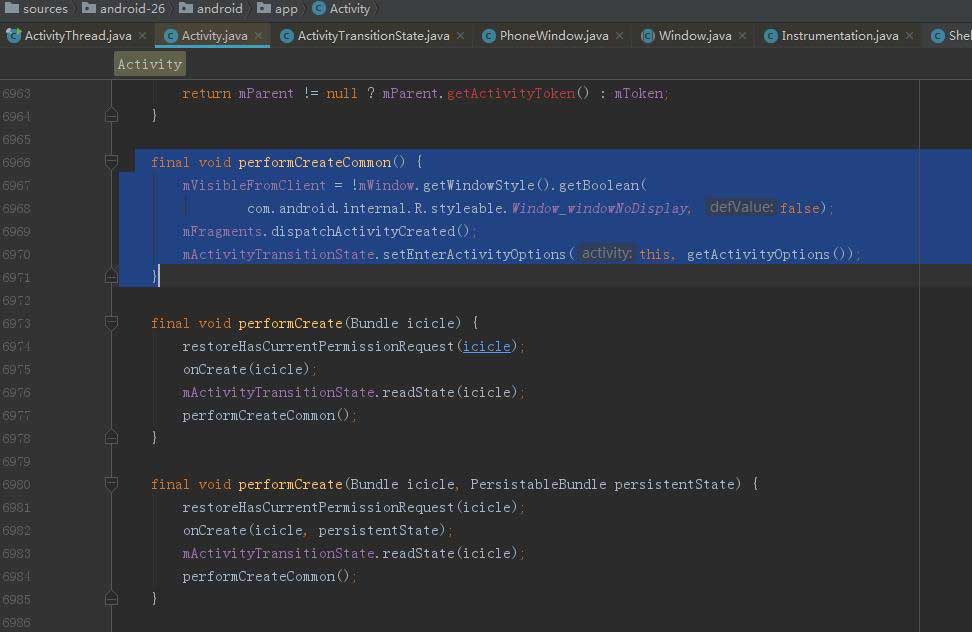Click the class icon on ActivityThread.java tab
The image size is (972, 632).
tap(13, 36)
